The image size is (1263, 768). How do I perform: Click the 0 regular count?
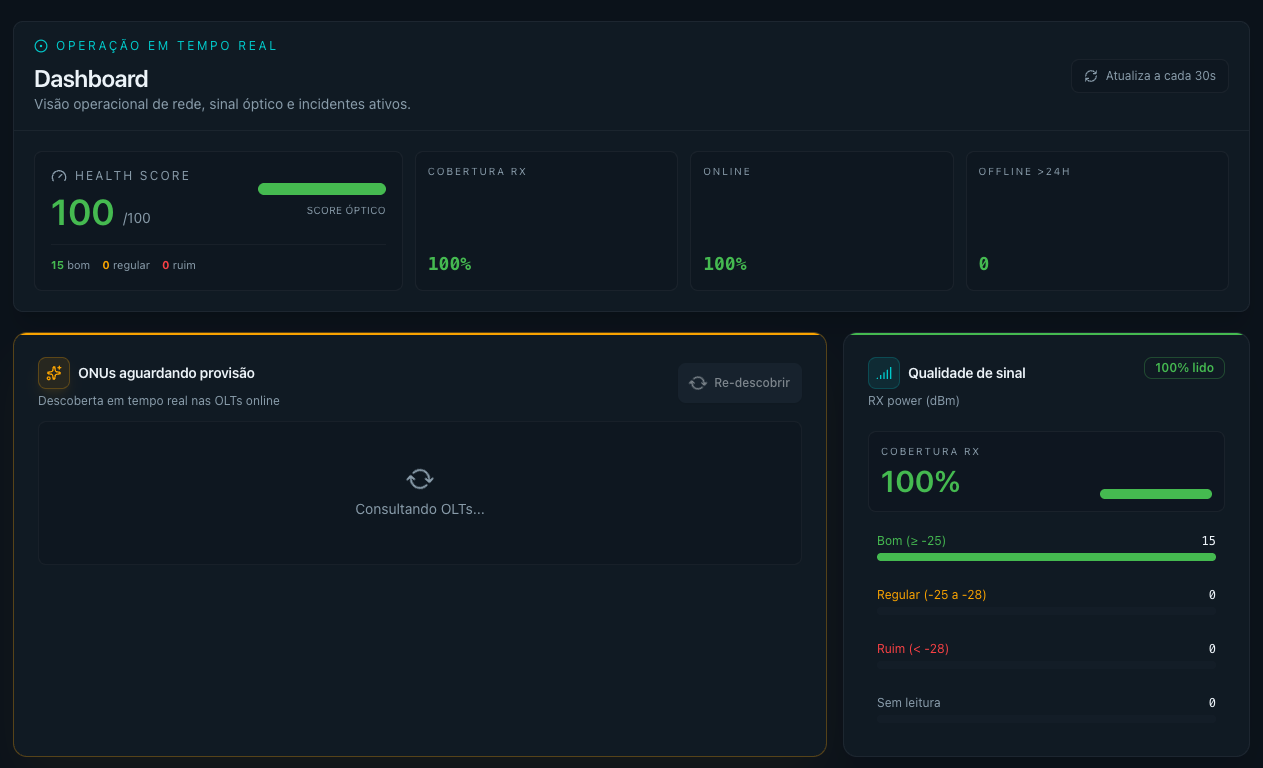(x=126, y=266)
